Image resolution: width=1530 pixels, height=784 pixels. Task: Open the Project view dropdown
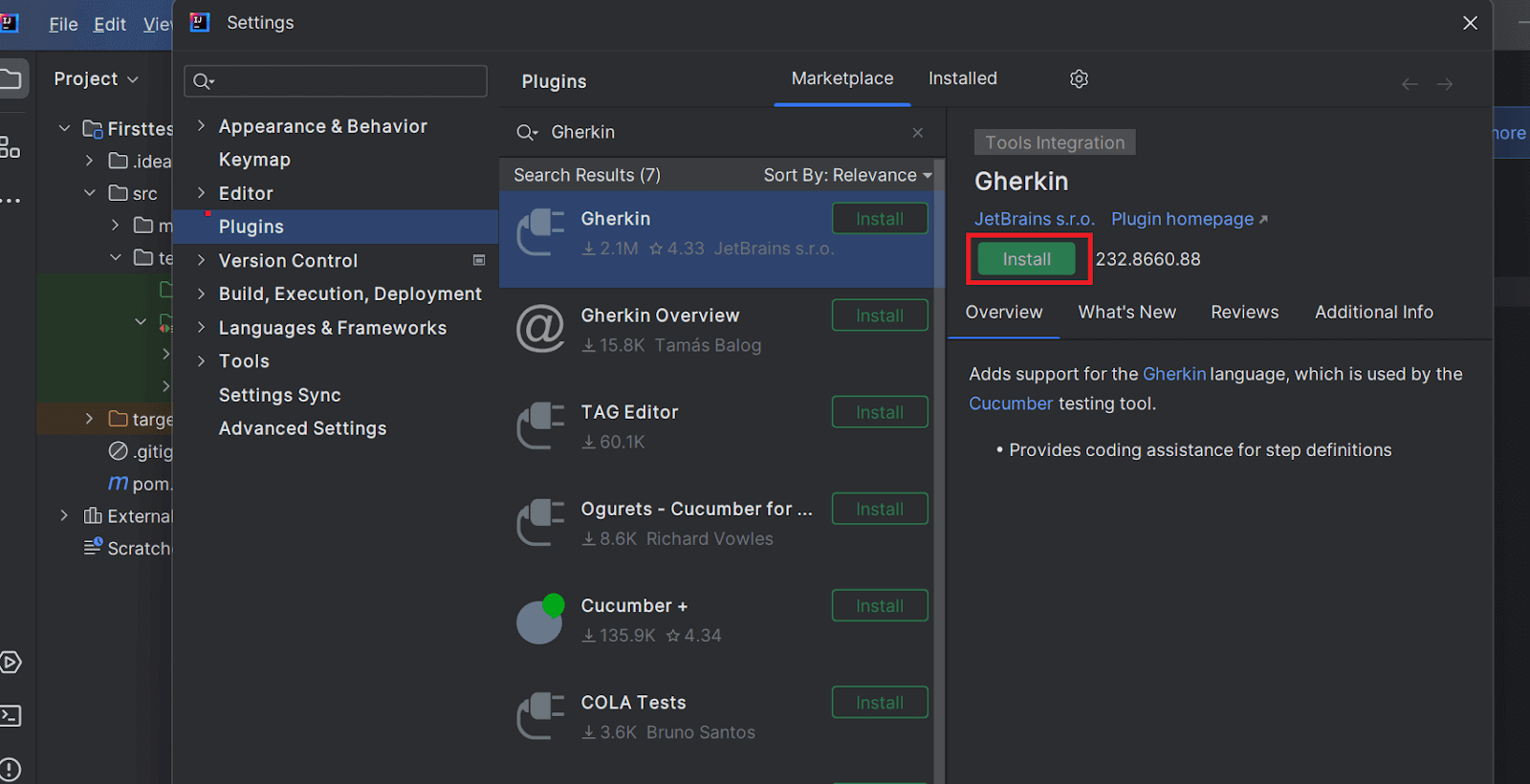click(96, 78)
